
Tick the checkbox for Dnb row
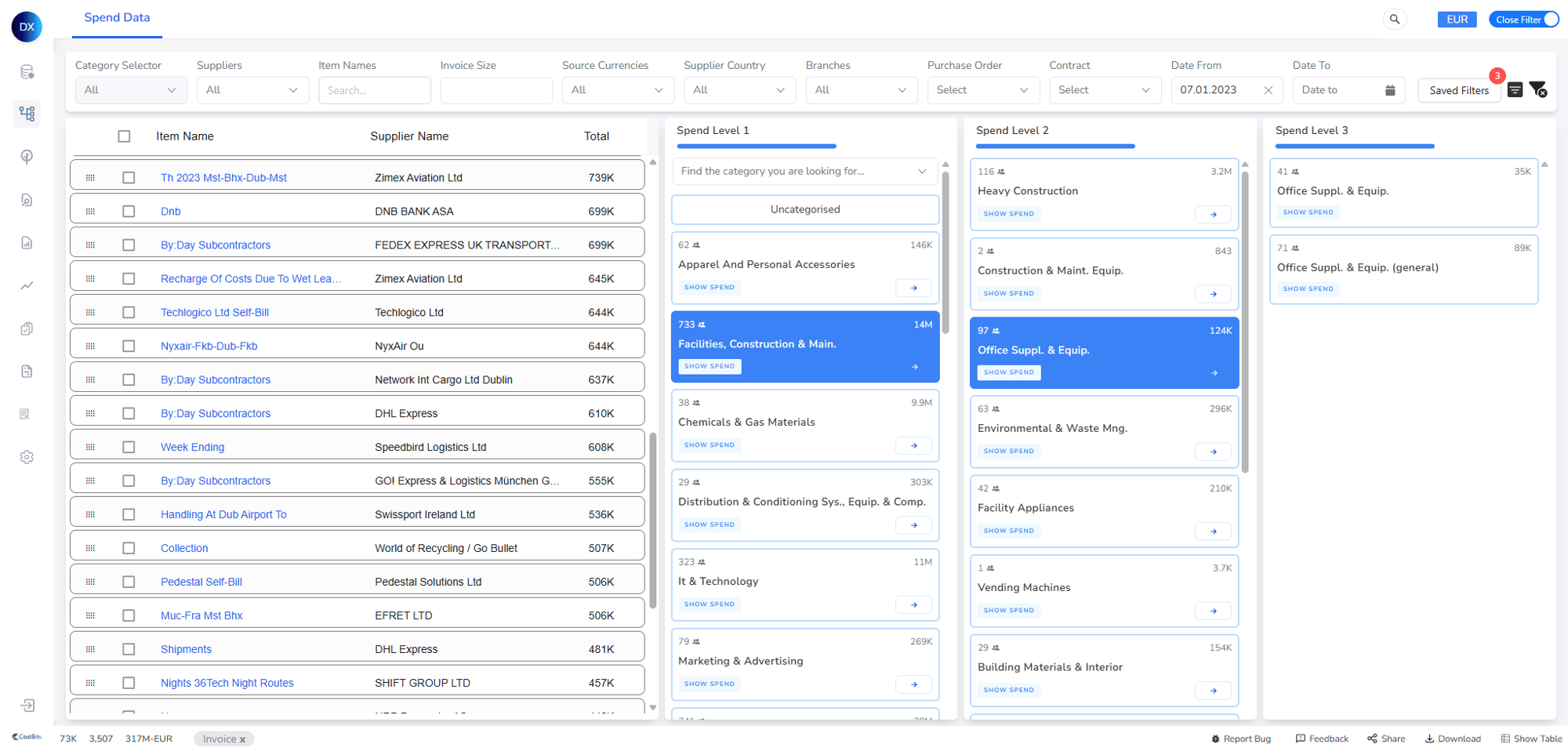pyautogui.click(x=129, y=212)
